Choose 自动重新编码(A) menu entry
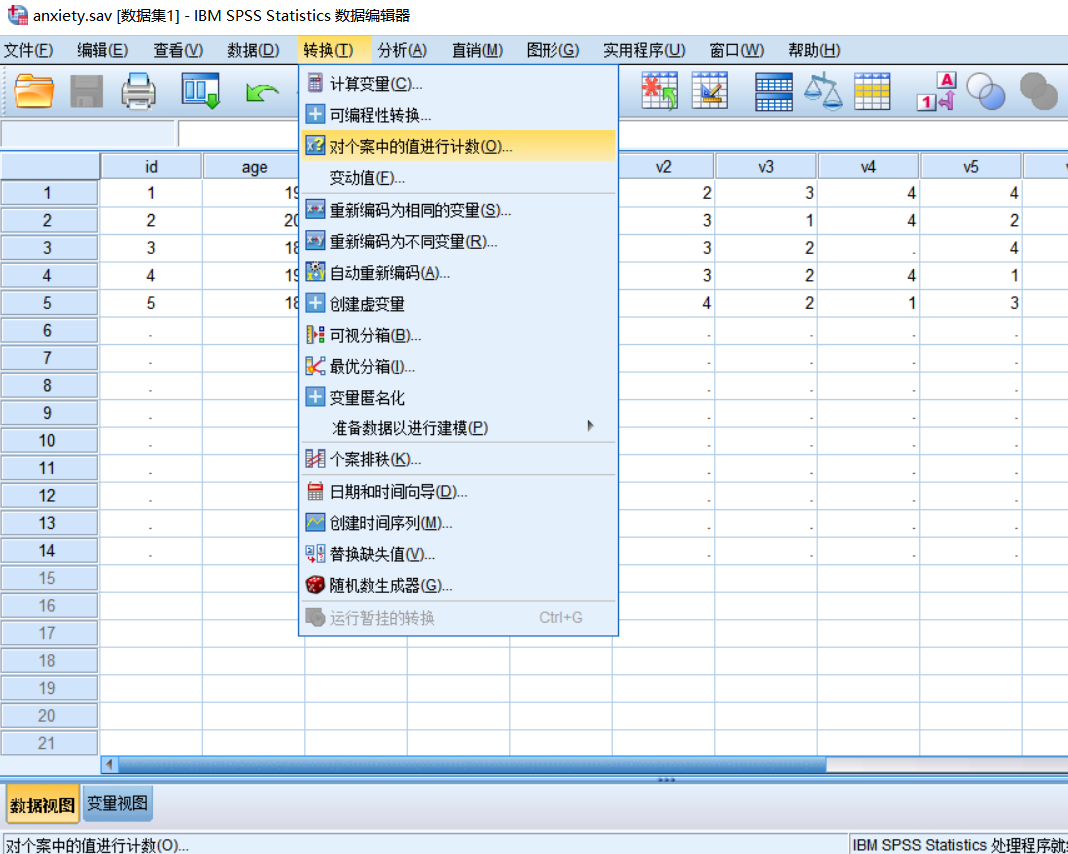Viewport: 1068px width, 854px height. [x=458, y=272]
